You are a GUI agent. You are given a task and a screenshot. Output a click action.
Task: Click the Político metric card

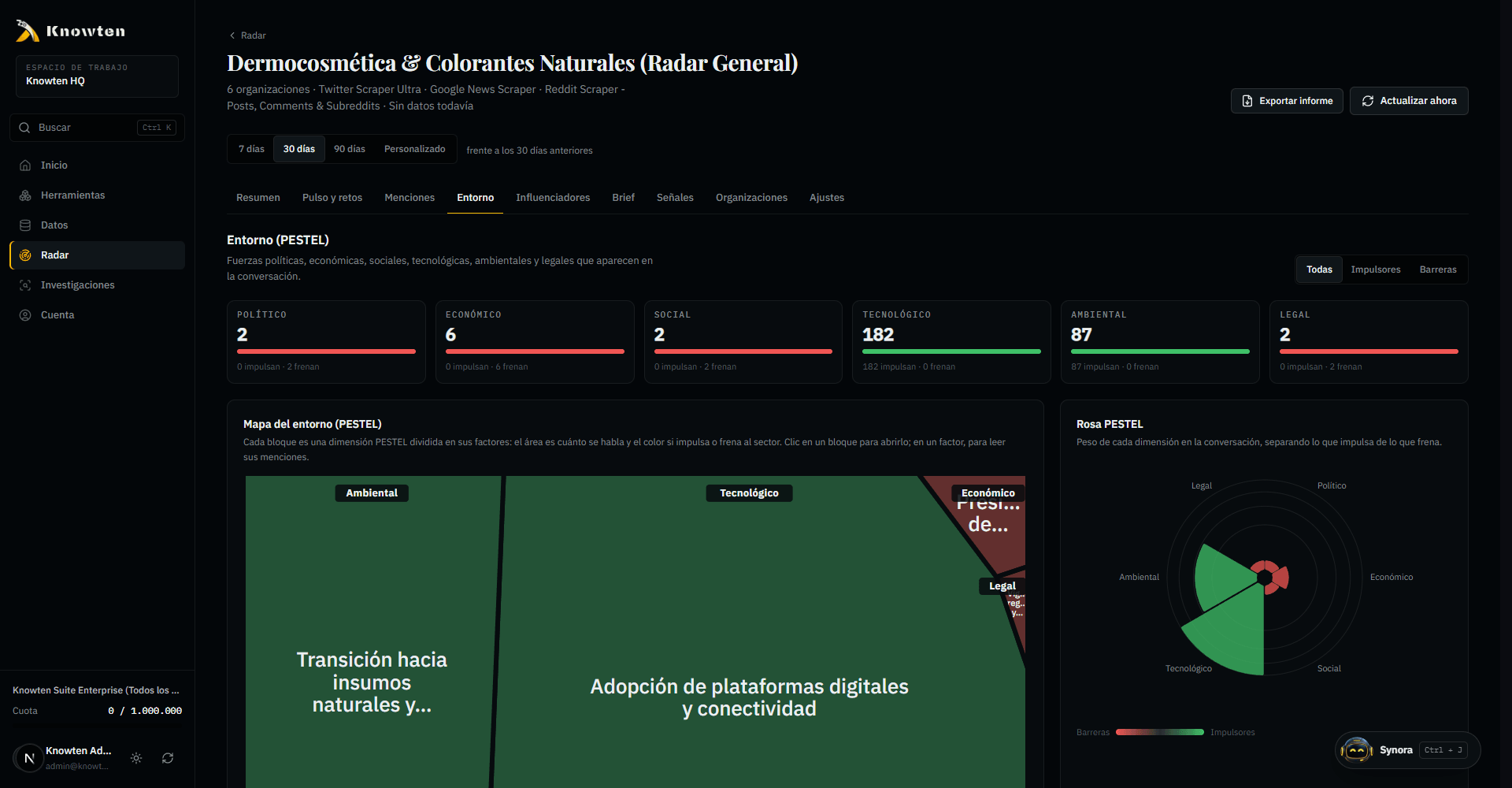point(326,342)
